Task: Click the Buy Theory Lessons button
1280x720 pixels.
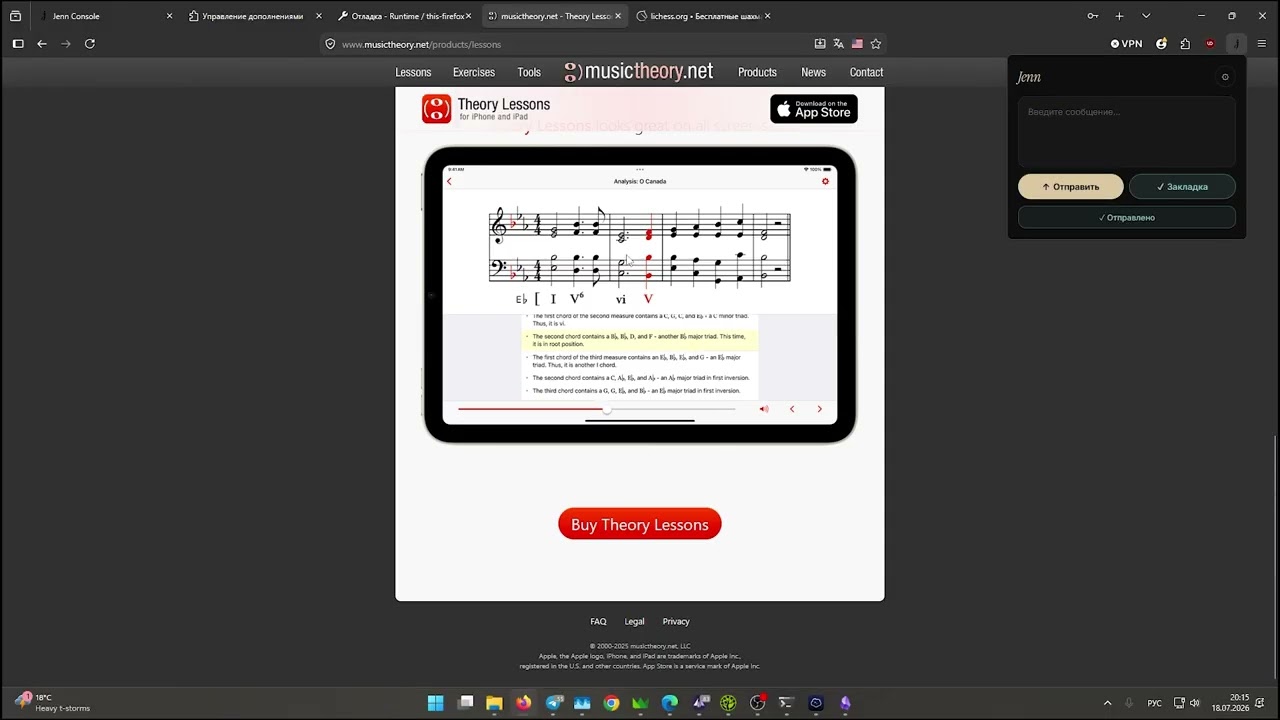Action: click(640, 524)
